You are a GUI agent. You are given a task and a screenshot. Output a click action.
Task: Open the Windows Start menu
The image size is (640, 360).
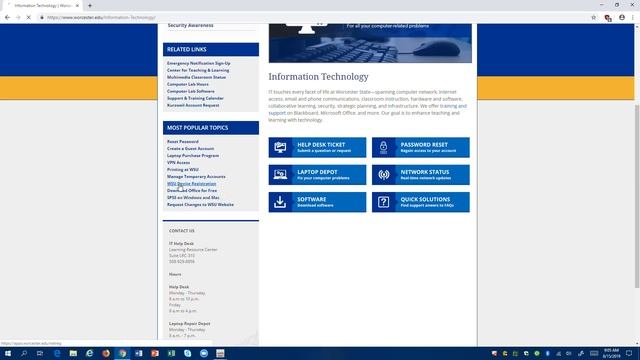(8, 353)
